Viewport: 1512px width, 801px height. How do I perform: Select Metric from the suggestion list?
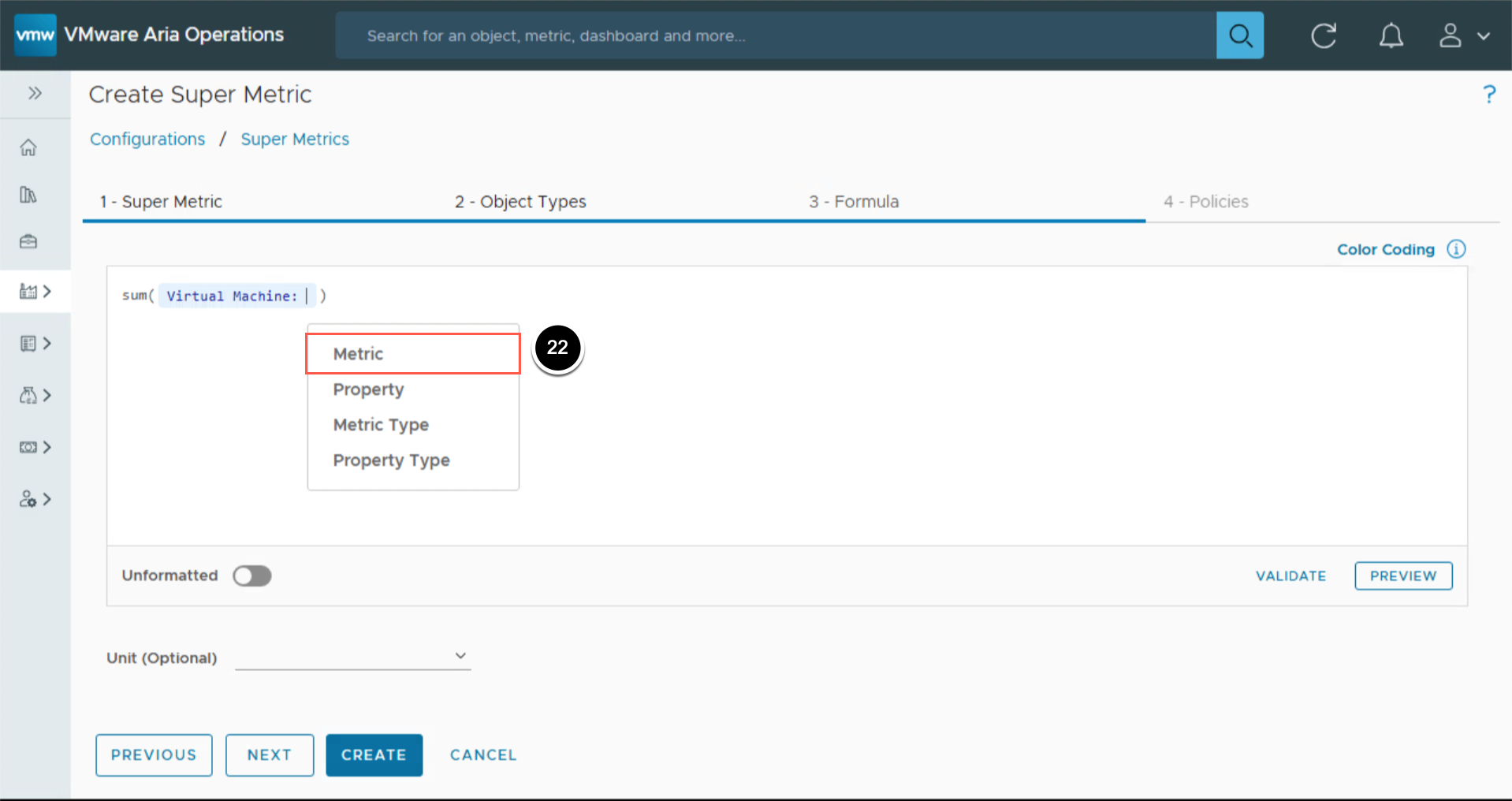pyautogui.click(x=359, y=354)
